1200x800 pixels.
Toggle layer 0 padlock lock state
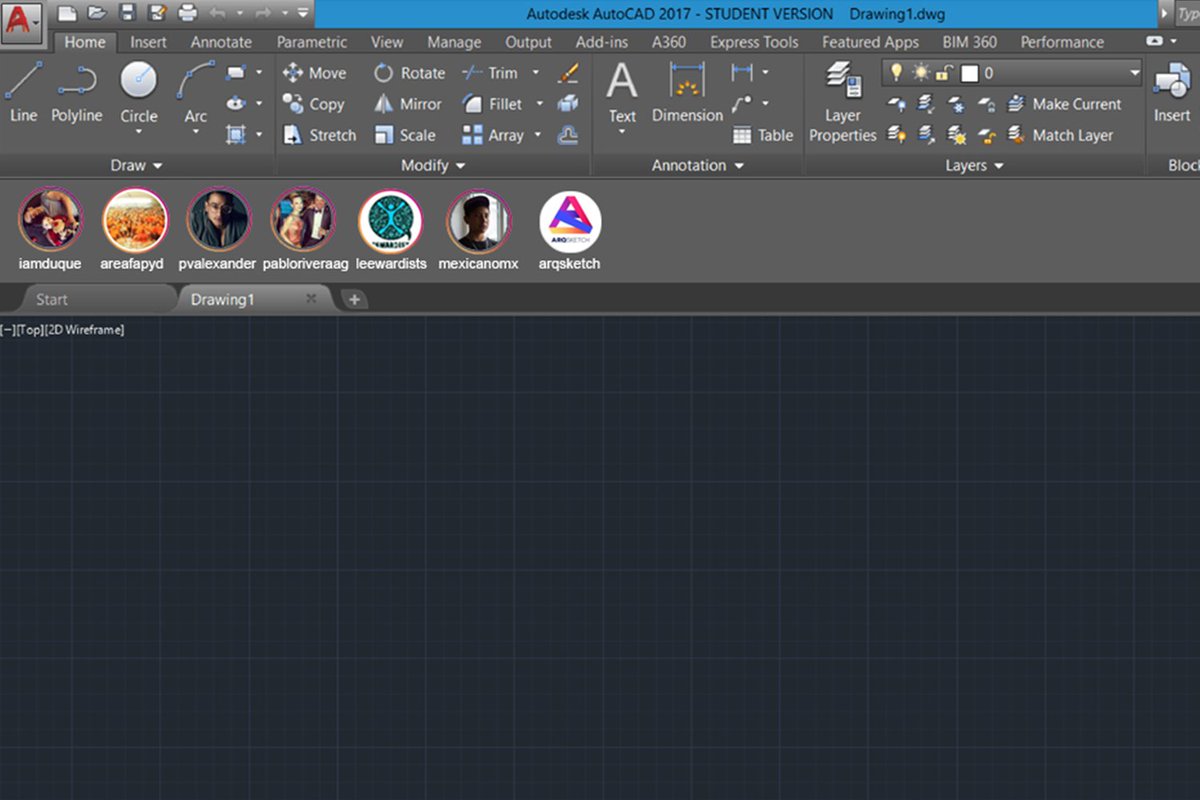coord(945,73)
